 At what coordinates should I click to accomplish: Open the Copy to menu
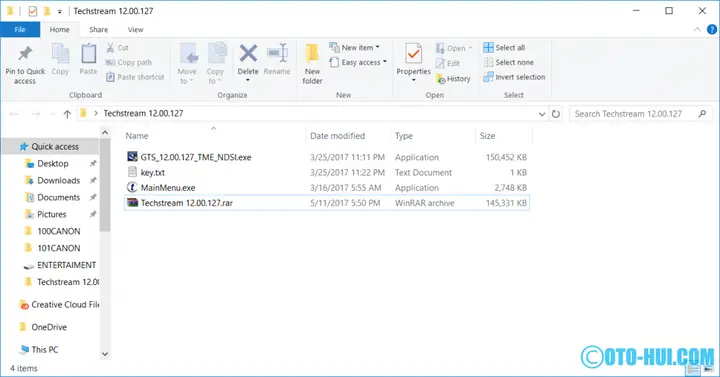pos(215,64)
